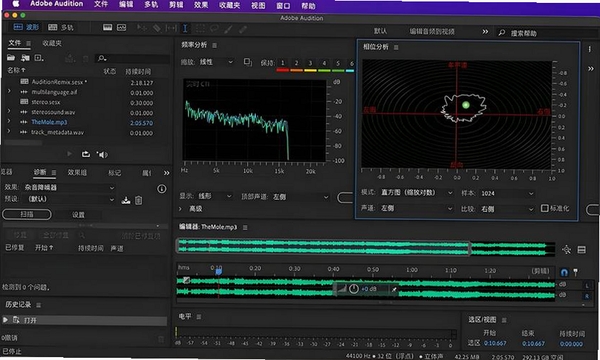Toggle the left channel L button
The height and width of the screenshot is (360, 600).
click(x=587, y=285)
